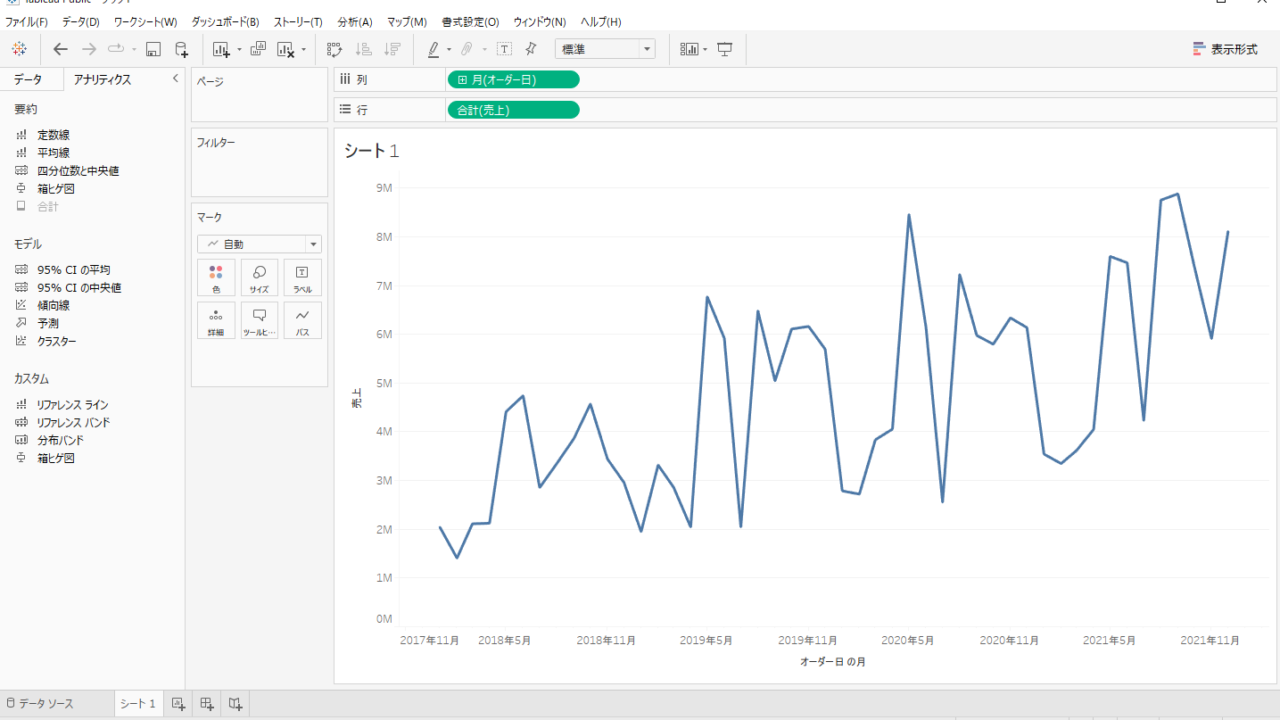Open the ファイル(F) menu
Screen dimensions: 1280x720
pyautogui.click(x=27, y=22)
